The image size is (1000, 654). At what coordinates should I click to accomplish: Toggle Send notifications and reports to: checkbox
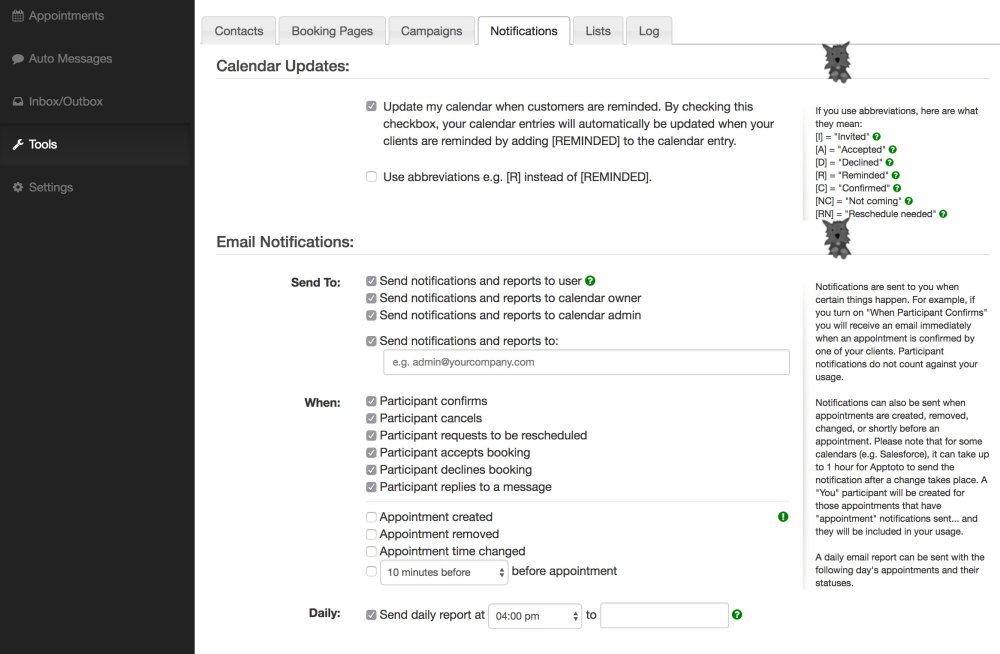click(371, 341)
